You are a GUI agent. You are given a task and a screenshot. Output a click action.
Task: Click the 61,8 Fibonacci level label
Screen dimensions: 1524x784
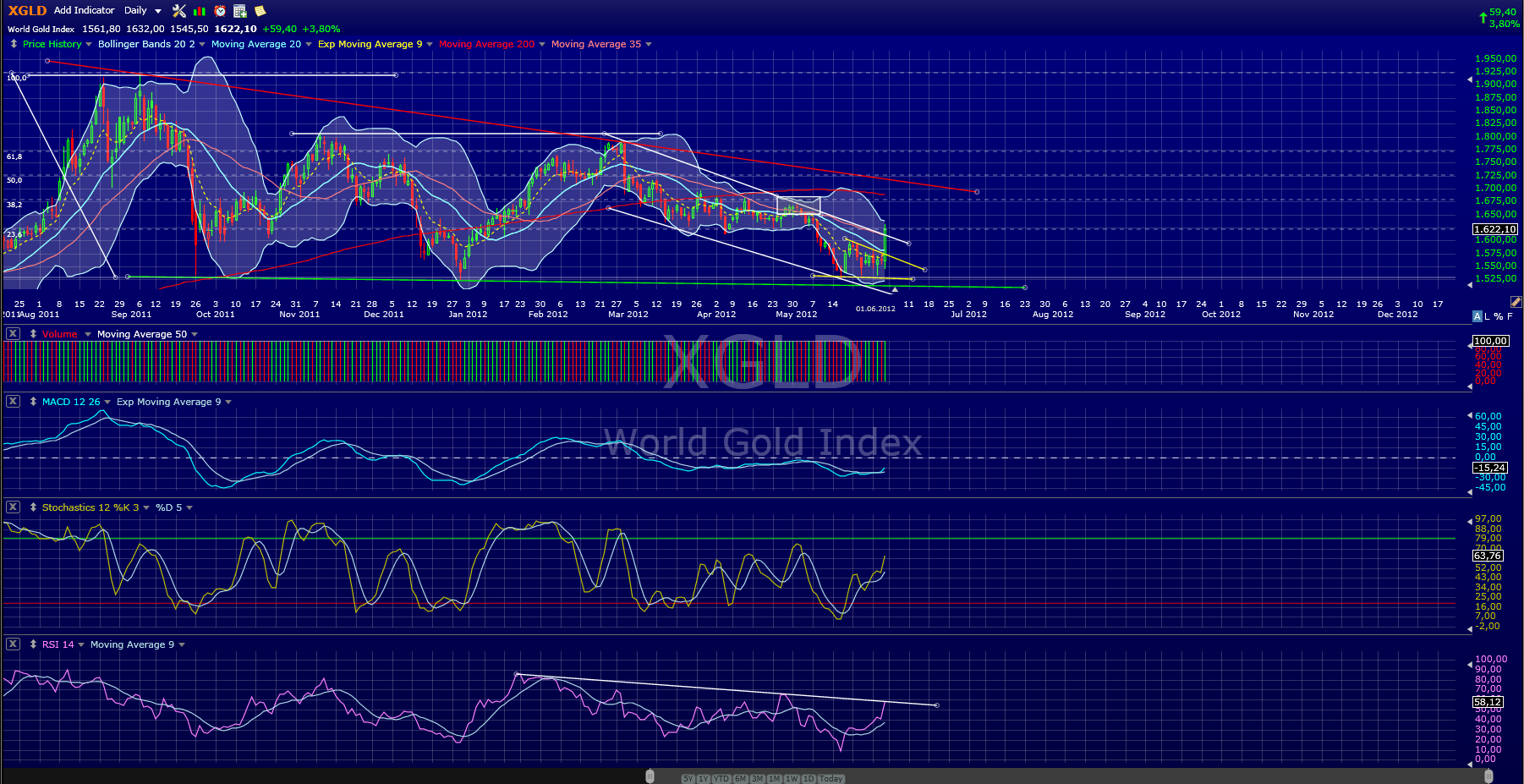pos(14,156)
